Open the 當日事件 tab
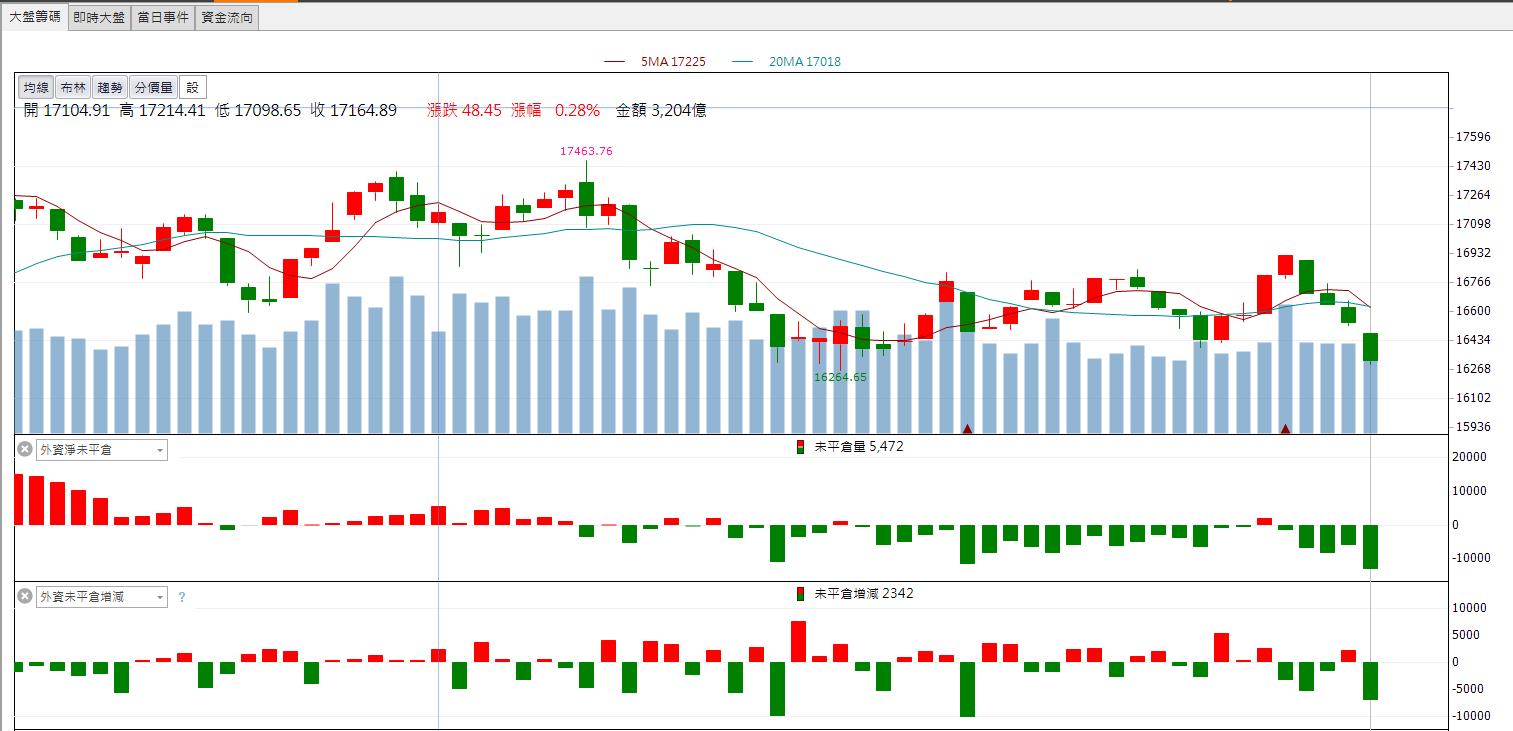The height and width of the screenshot is (731, 1513). tap(163, 17)
